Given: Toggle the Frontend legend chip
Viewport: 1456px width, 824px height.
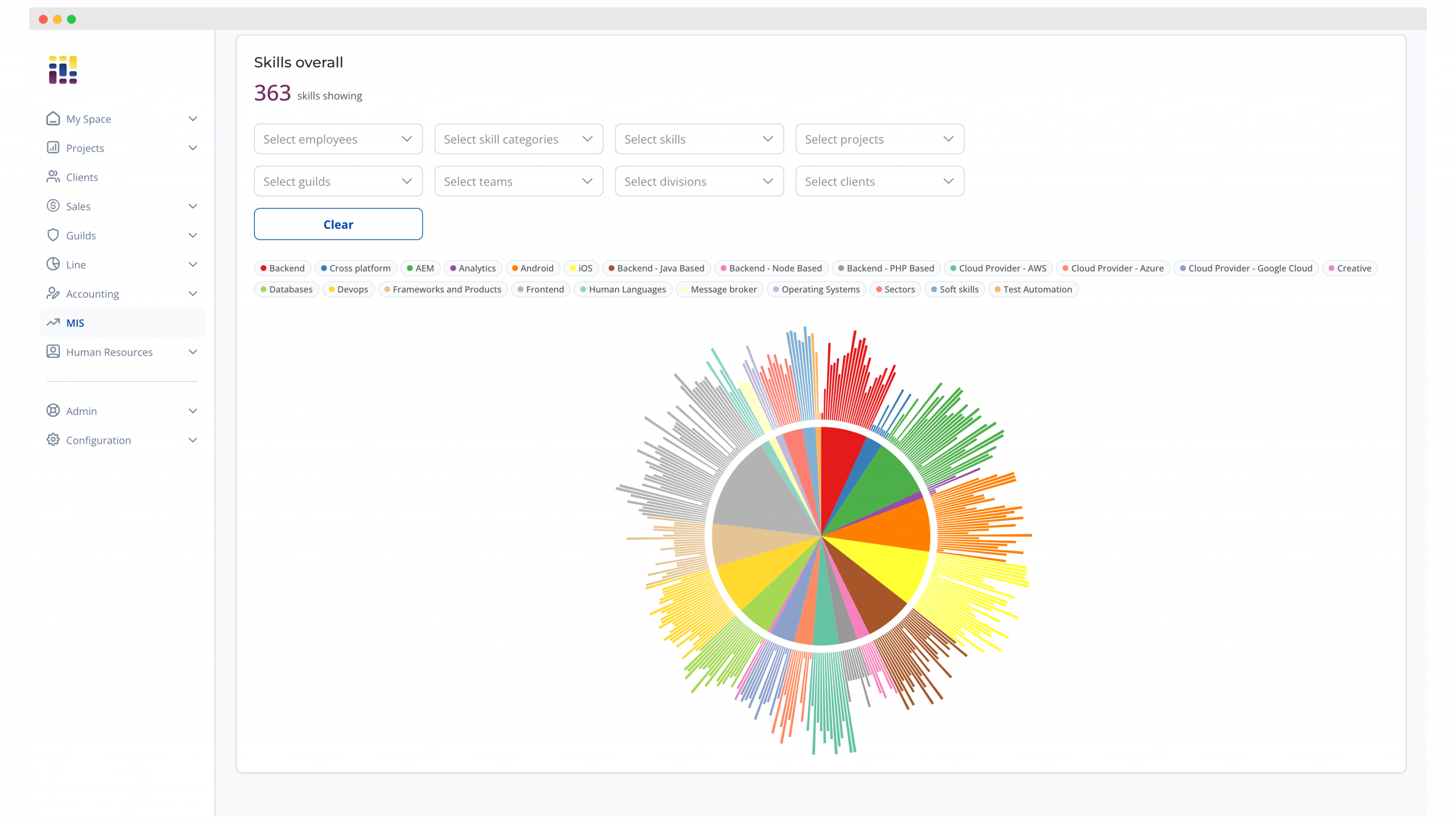Looking at the screenshot, I should [540, 289].
